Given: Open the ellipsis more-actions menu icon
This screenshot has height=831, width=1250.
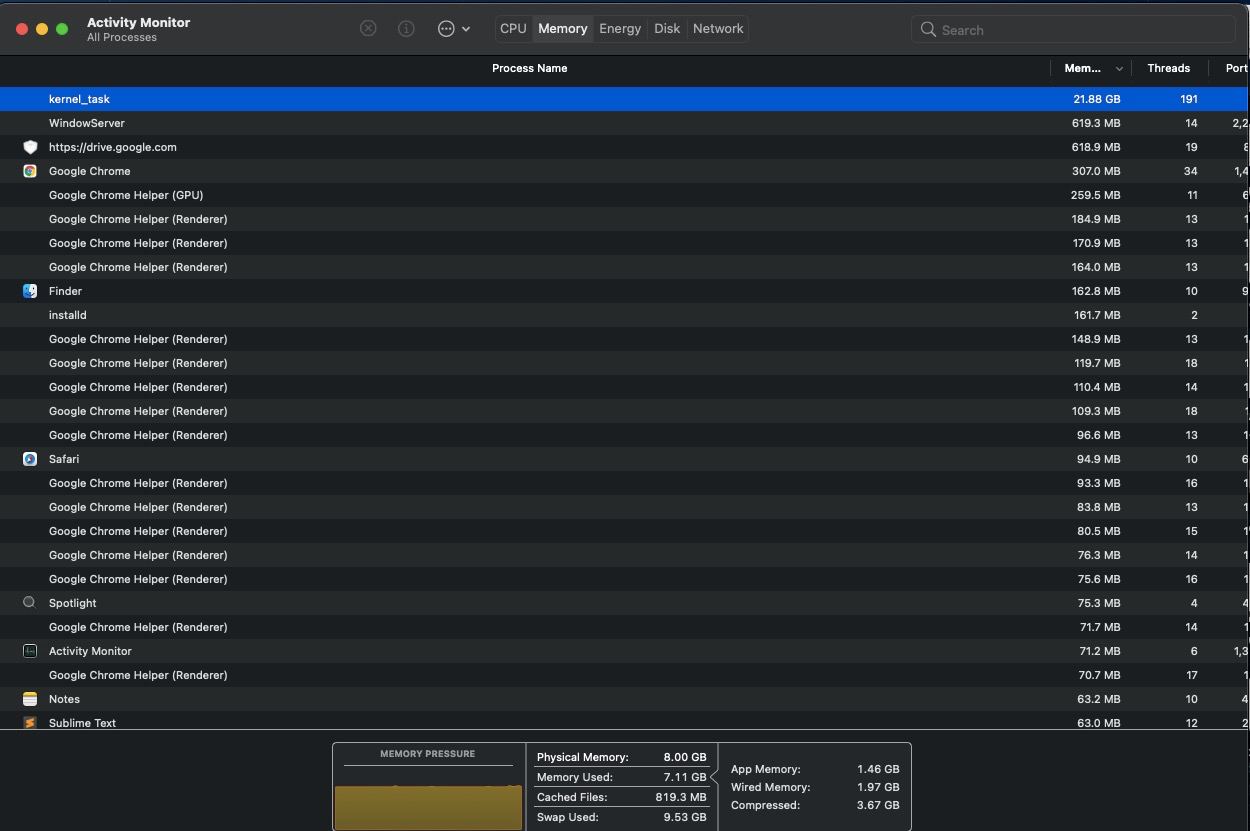Looking at the screenshot, I should click(x=446, y=29).
